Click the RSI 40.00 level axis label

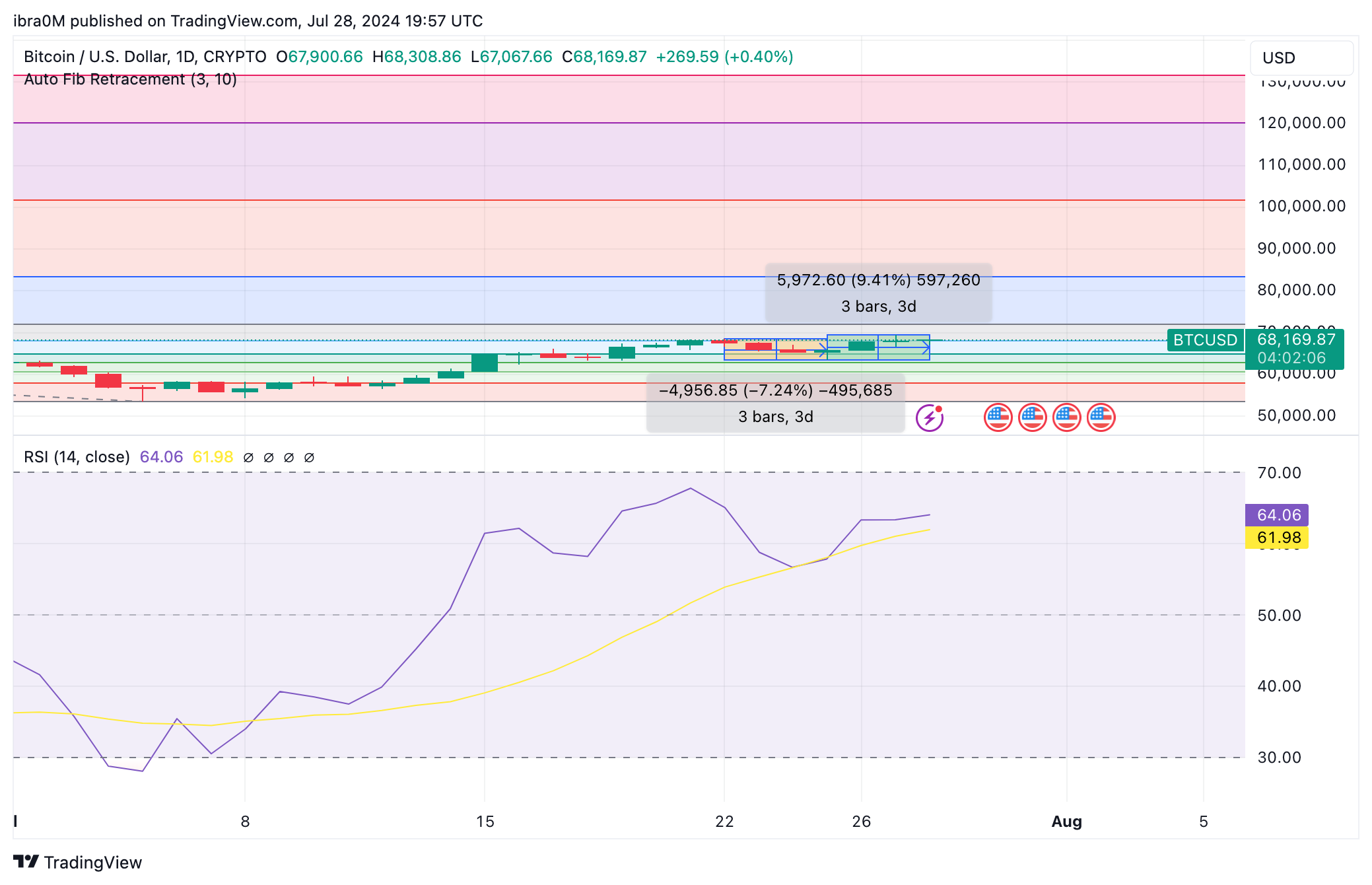tap(1279, 686)
